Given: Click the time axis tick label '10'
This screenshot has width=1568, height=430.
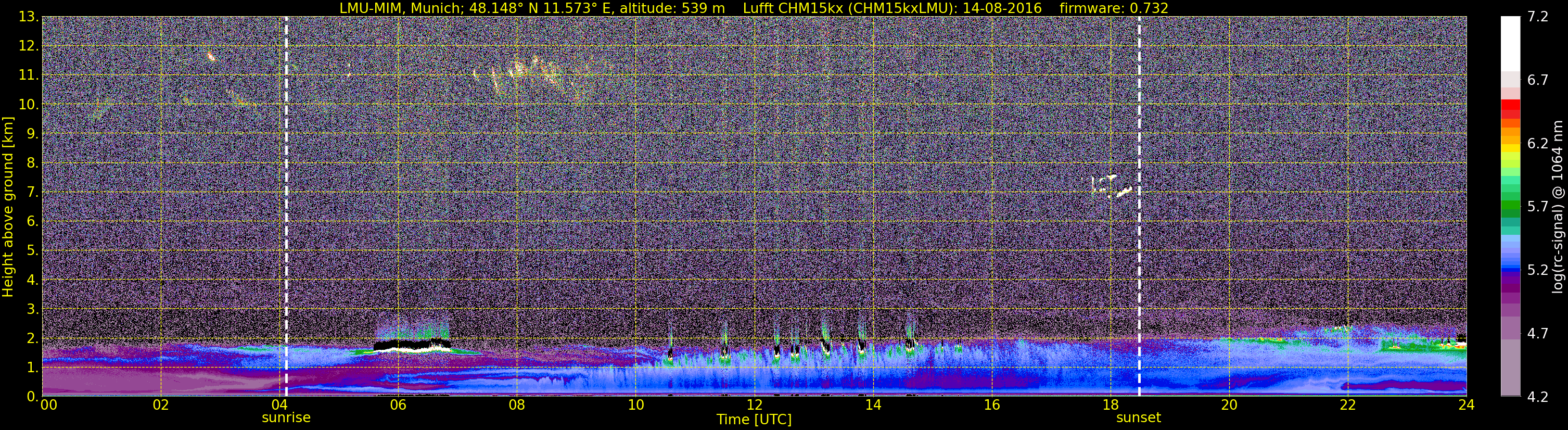Looking at the screenshot, I should click(x=635, y=405).
